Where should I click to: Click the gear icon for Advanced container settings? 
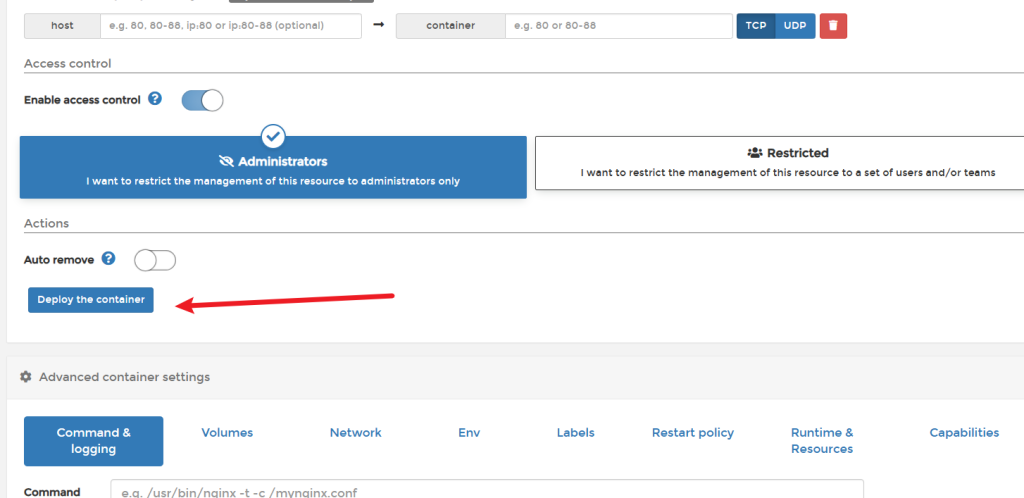[x=26, y=377]
